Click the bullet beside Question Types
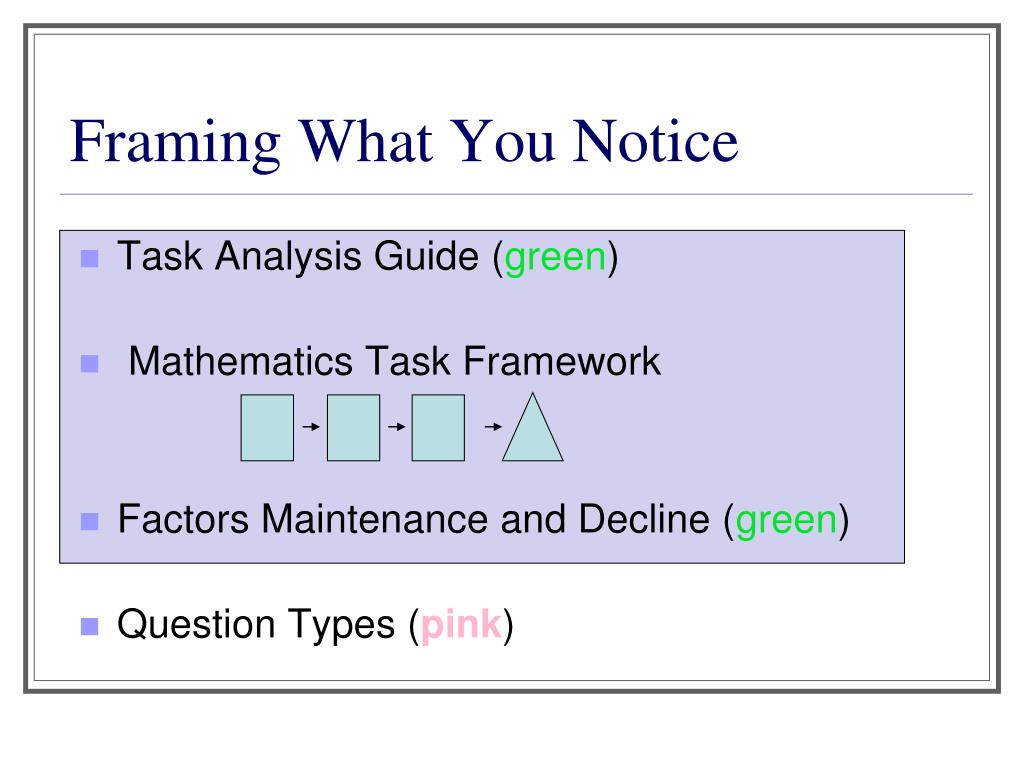Screen dimensions: 1024x768 [89, 627]
